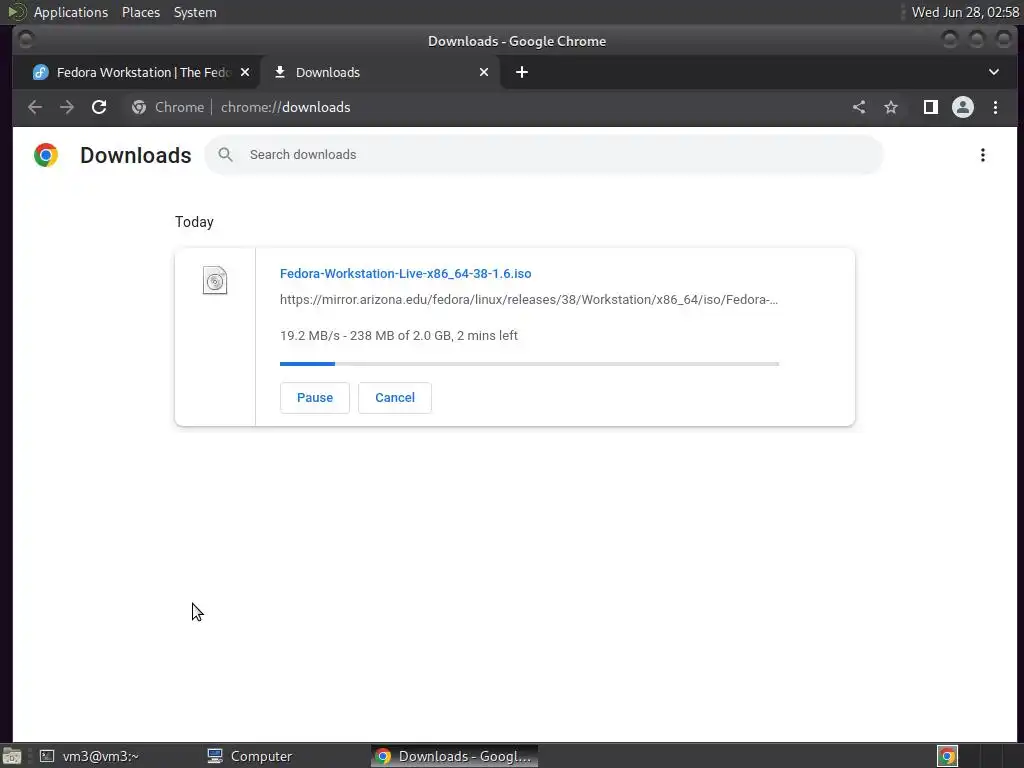Open Chrome's three-dot menu in the toolbar

pos(995,107)
